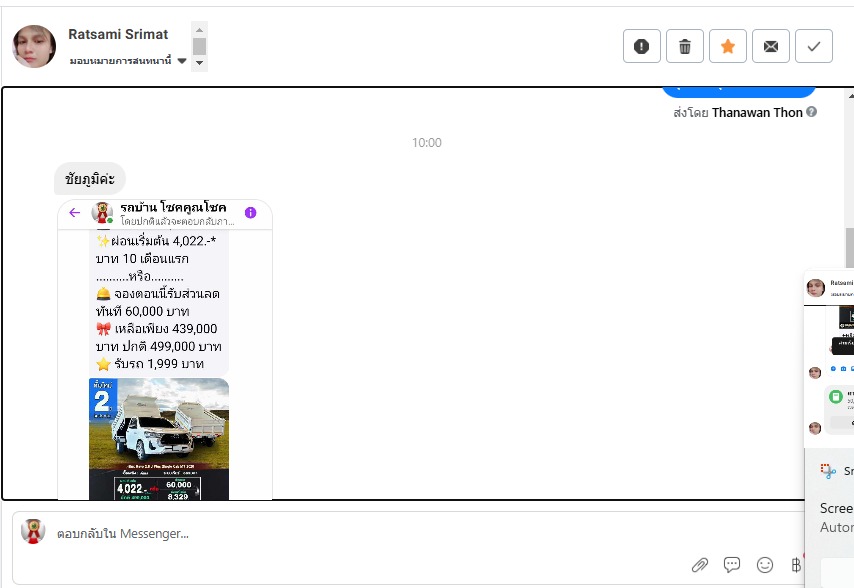Open รถบ้าน โชคคูณโชค page name in screenshot
Screen dimensions: 854x588
click(x=173, y=207)
